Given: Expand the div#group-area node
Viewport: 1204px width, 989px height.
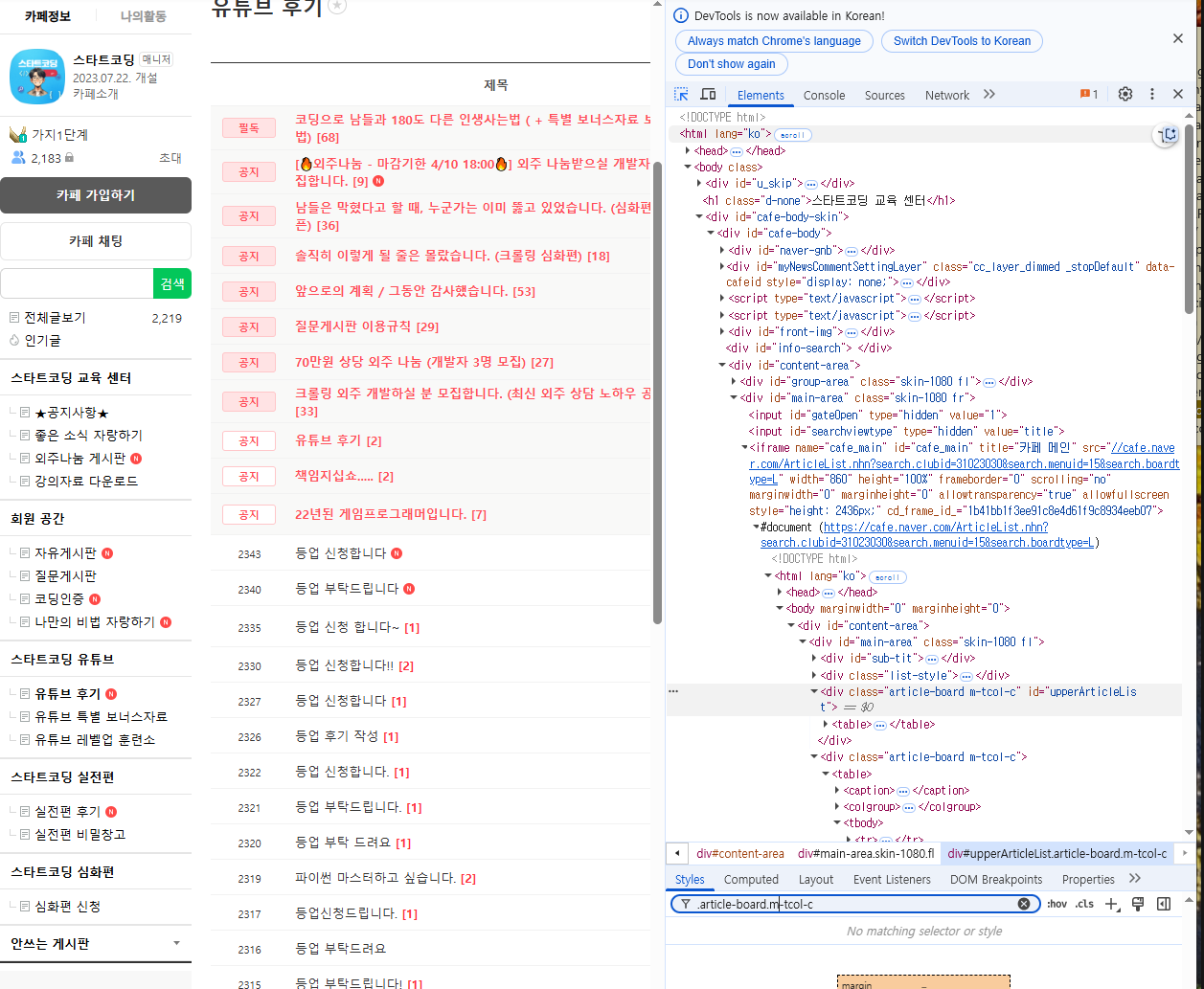Looking at the screenshot, I should (734, 382).
